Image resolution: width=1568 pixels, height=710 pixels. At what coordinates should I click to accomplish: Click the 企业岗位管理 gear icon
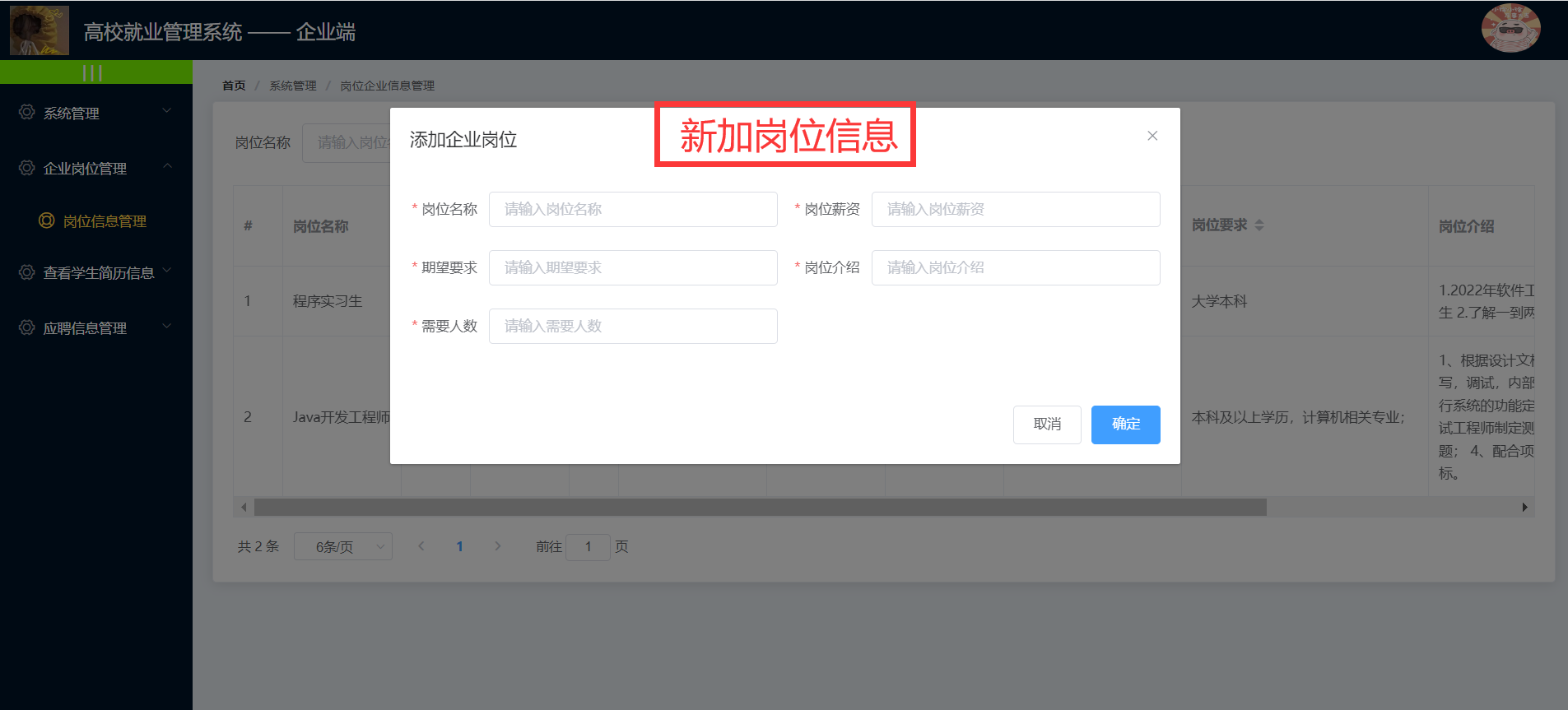[x=27, y=168]
